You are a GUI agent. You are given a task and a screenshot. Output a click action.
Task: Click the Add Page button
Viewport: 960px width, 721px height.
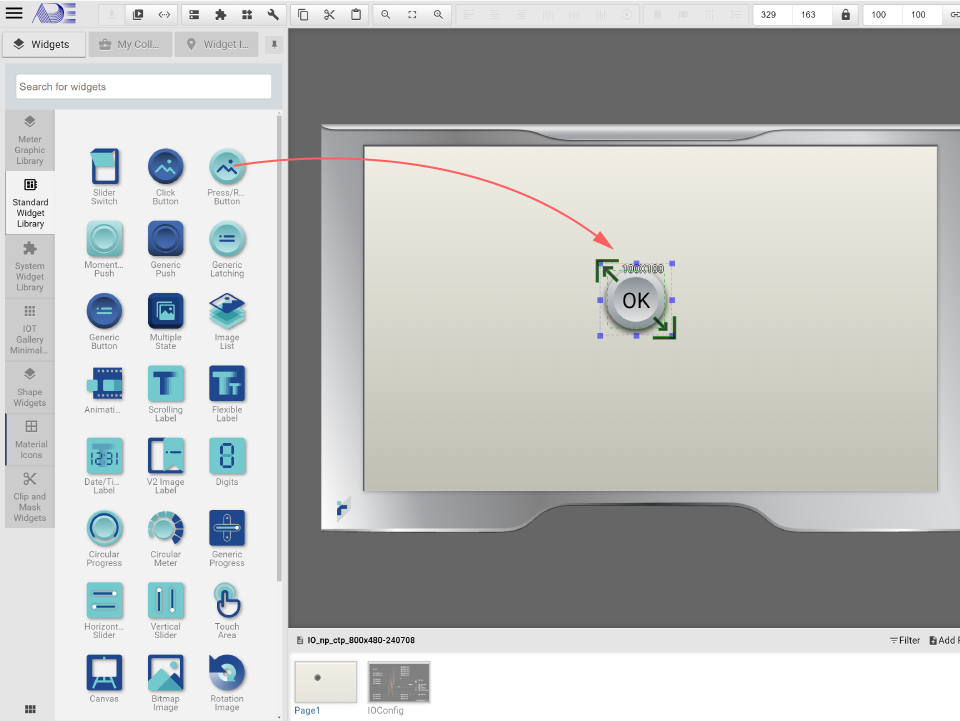(x=943, y=640)
